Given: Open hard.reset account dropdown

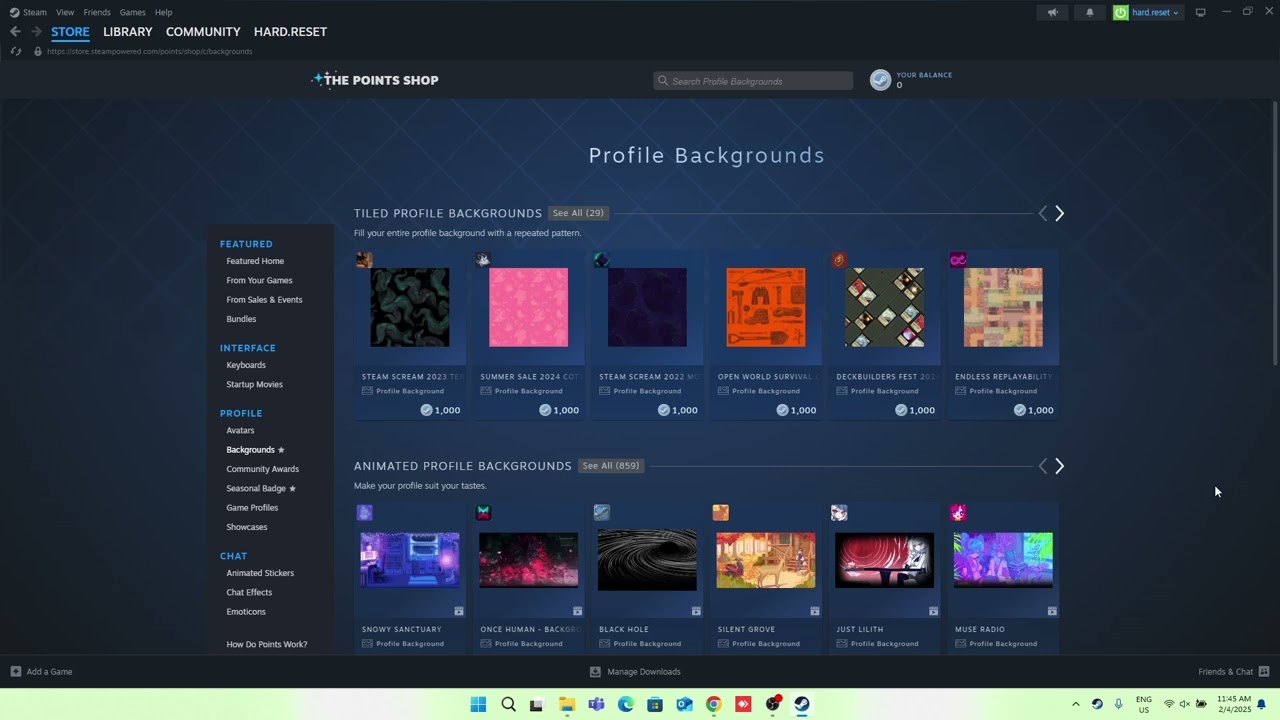Looking at the screenshot, I should tap(1147, 12).
